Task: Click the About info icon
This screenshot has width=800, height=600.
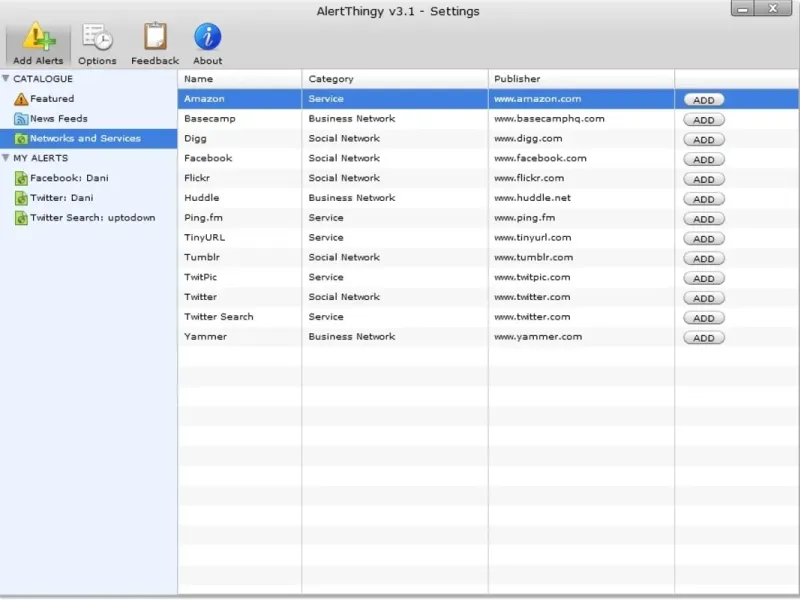Action: pyautogui.click(x=207, y=38)
